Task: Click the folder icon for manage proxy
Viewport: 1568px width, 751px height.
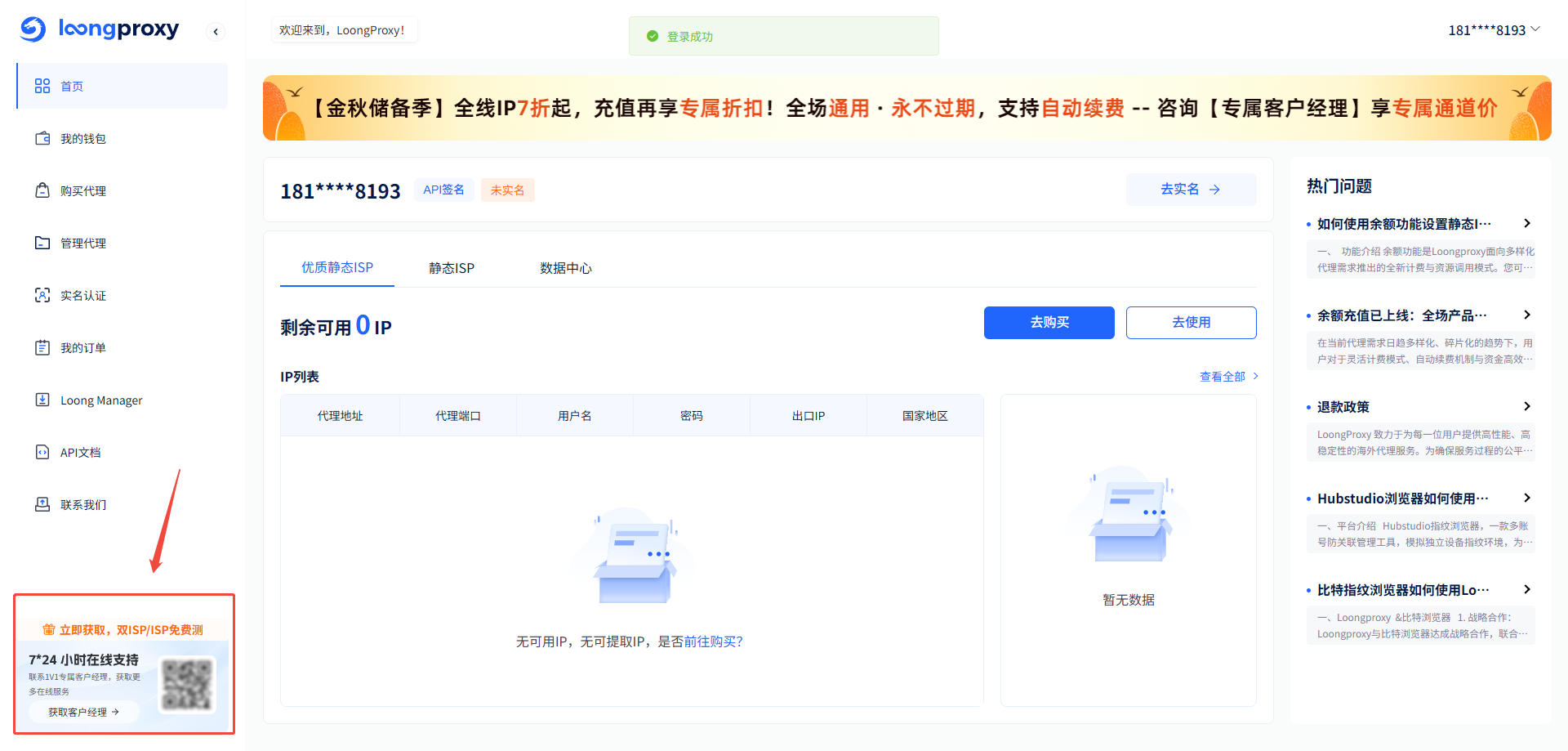Action: tap(42, 243)
